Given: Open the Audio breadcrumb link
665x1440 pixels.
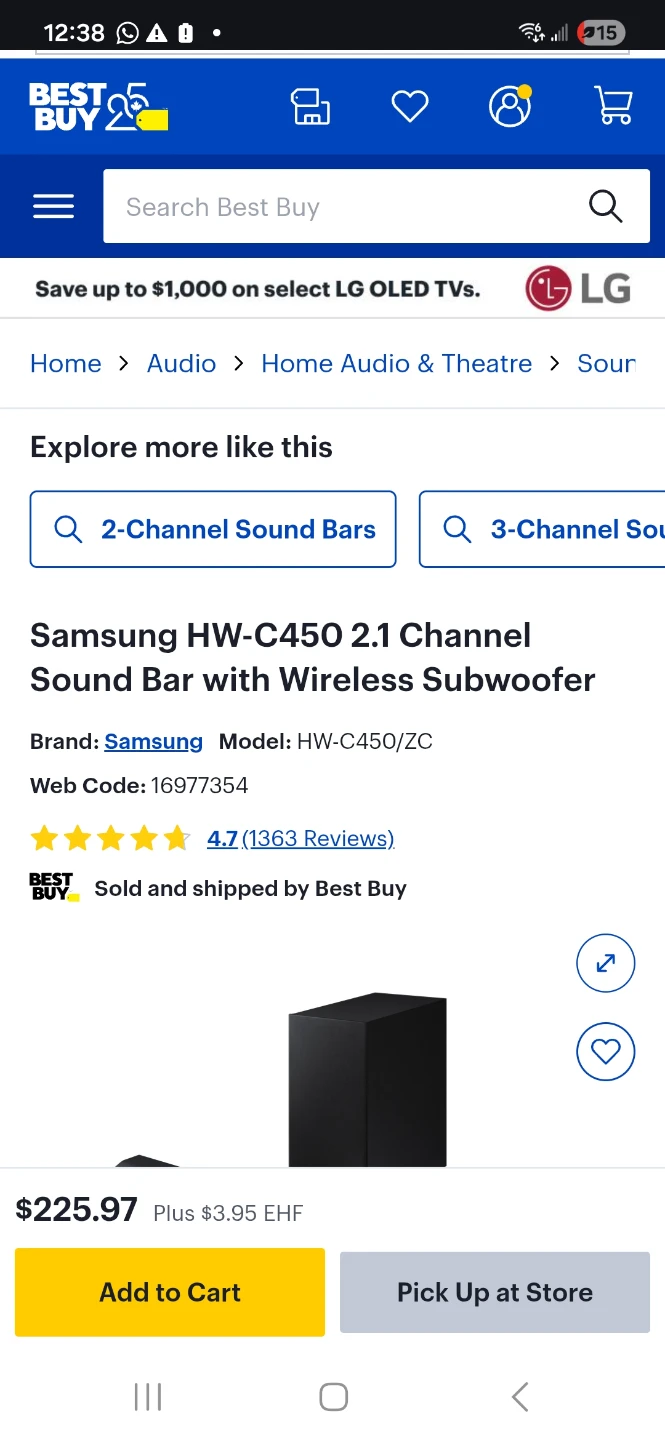Looking at the screenshot, I should [x=181, y=363].
